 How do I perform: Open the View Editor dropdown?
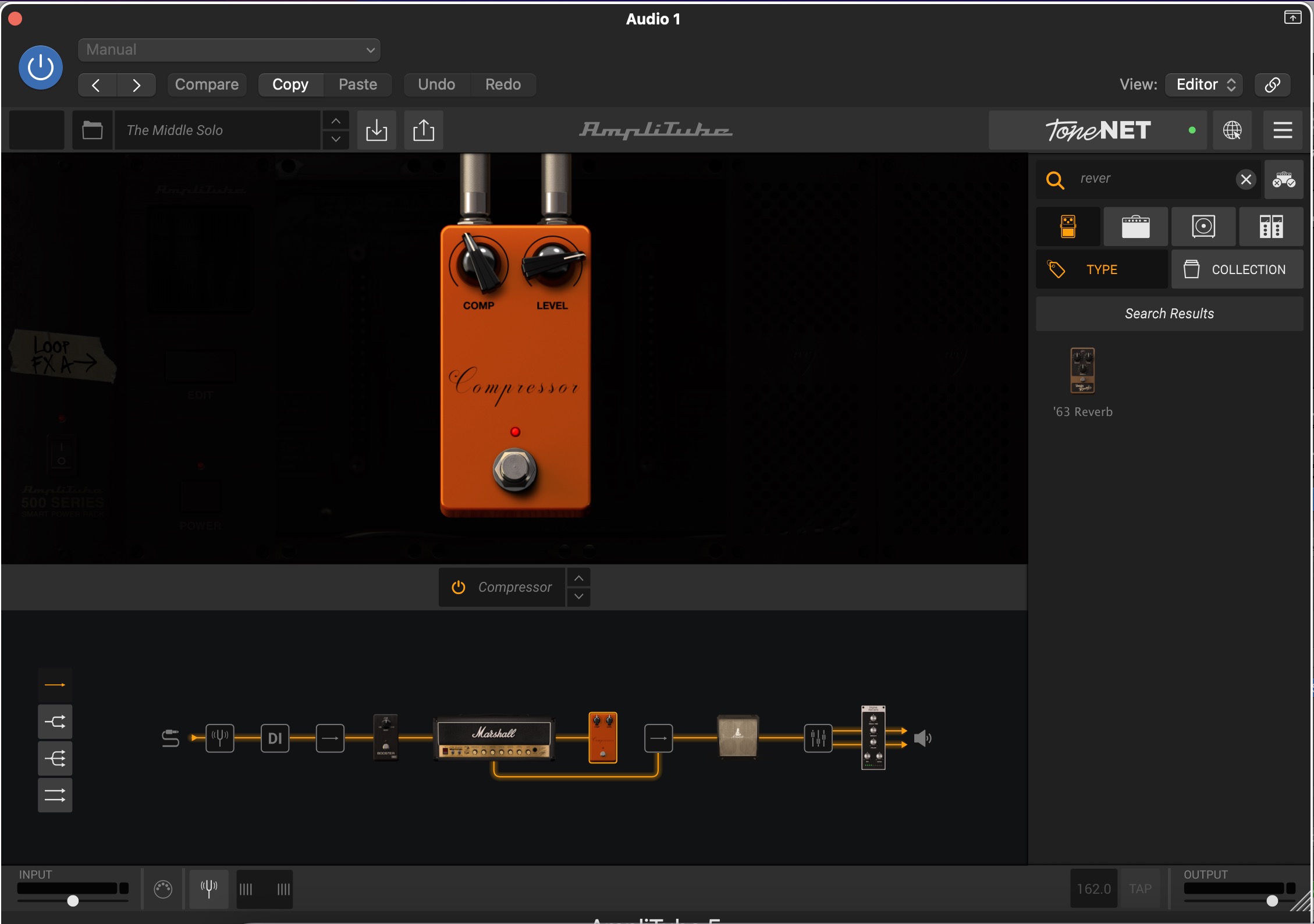pos(1204,85)
